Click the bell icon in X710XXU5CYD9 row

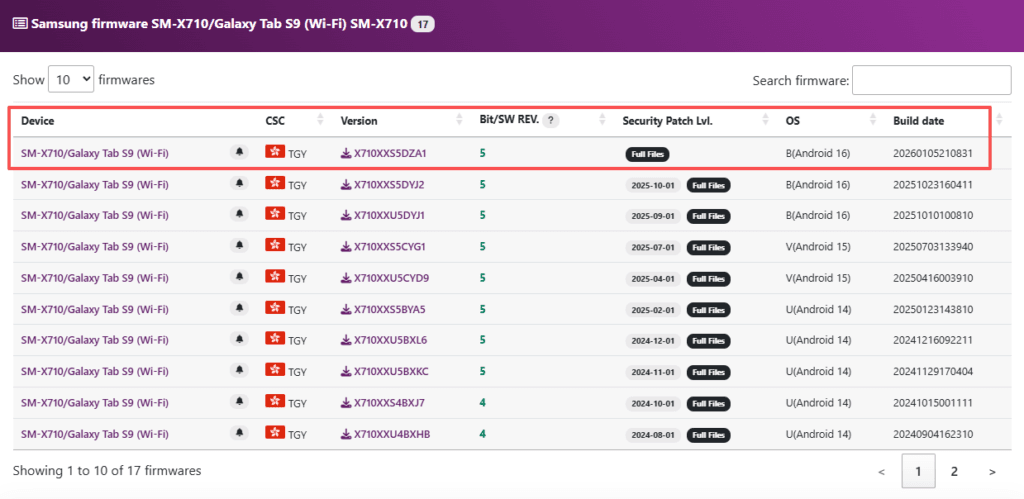pyautogui.click(x=239, y=276)
